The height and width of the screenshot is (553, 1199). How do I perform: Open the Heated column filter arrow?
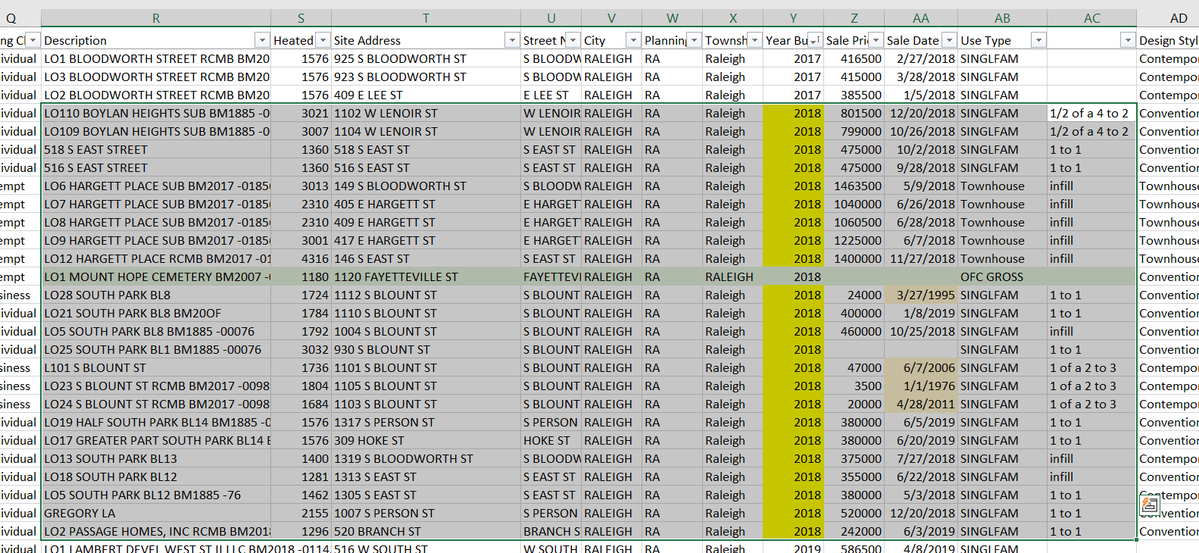[323, 40]
